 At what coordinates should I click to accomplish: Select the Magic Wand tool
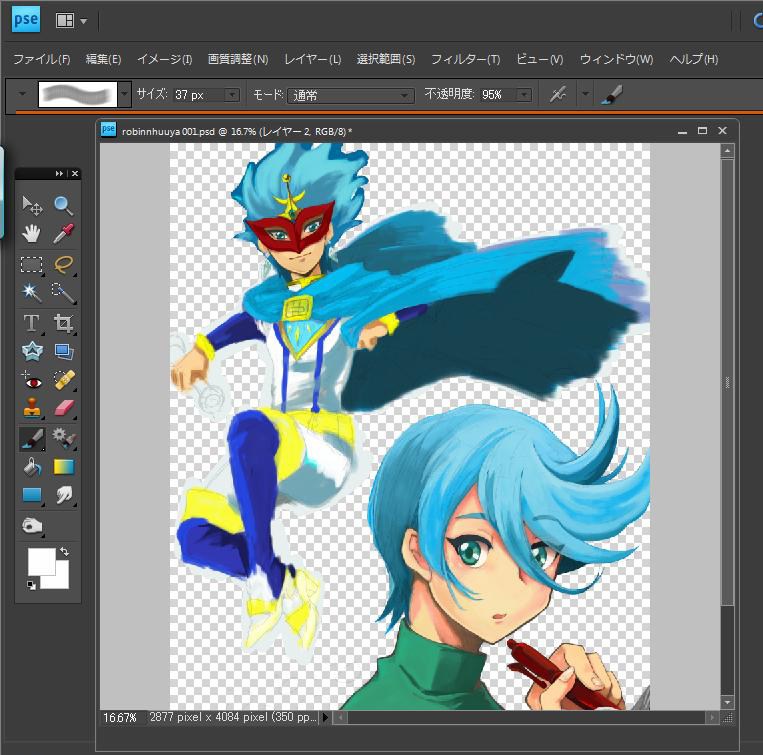tap(32, 293)
